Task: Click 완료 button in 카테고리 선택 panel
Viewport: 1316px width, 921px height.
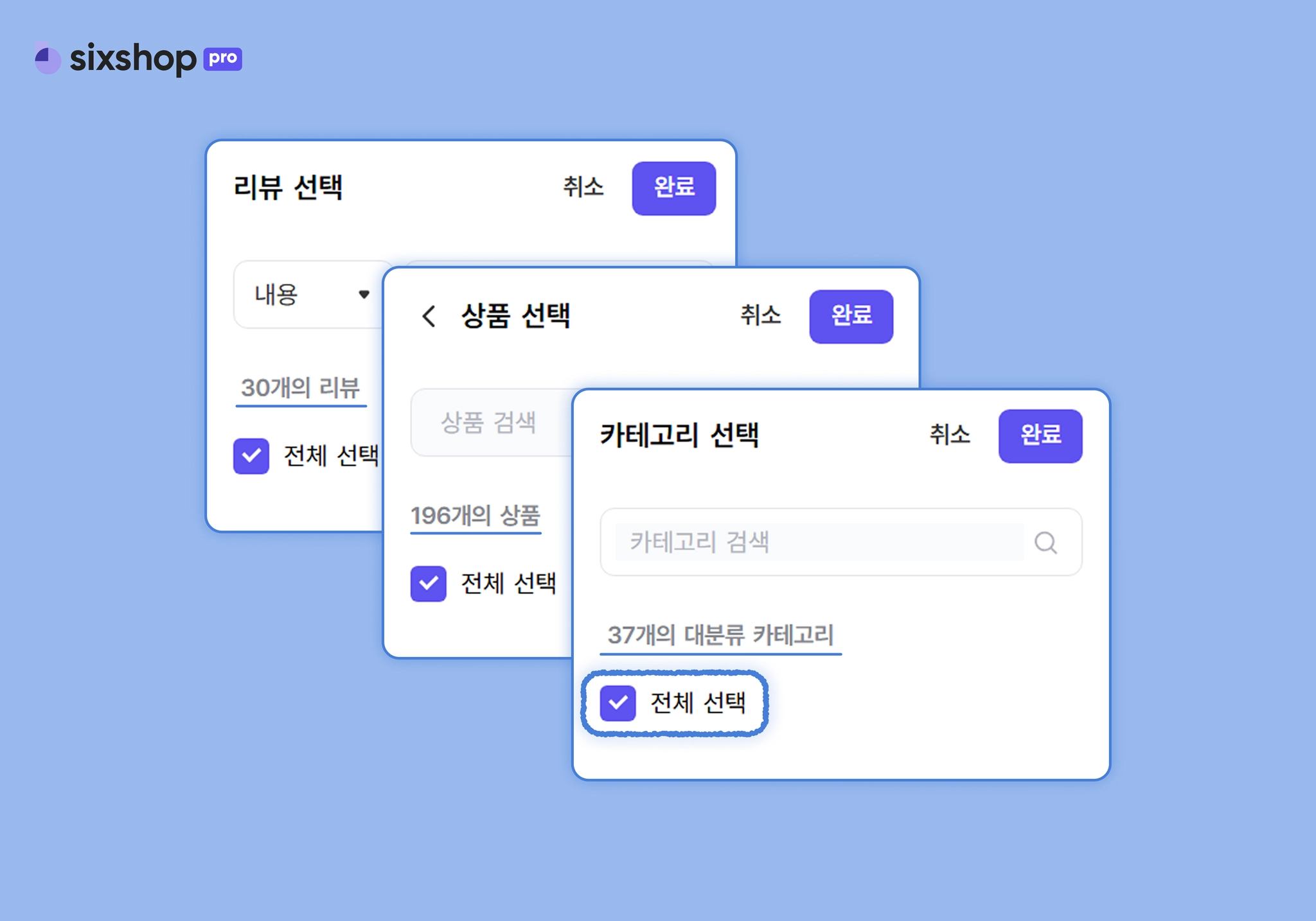Action: click(1040, 436)
